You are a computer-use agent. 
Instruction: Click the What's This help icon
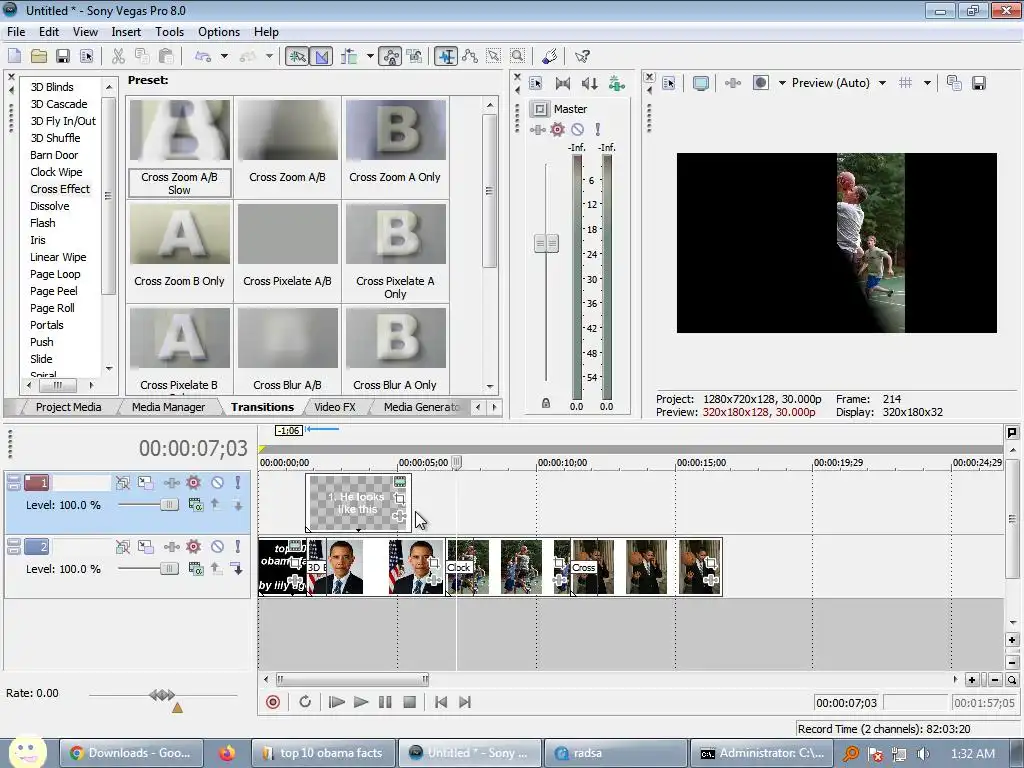coord(582,56)
